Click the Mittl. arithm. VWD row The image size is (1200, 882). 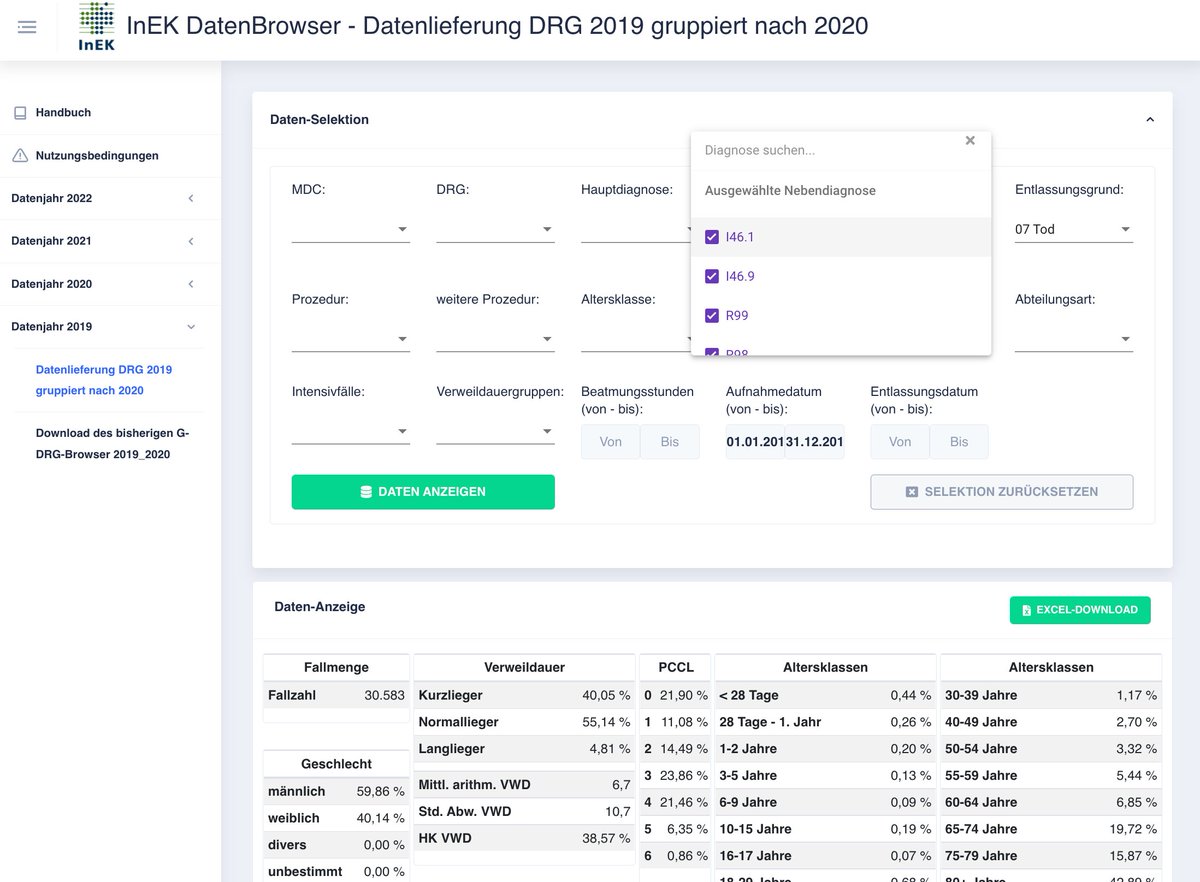pyautogui.click(x=525, y=785)
